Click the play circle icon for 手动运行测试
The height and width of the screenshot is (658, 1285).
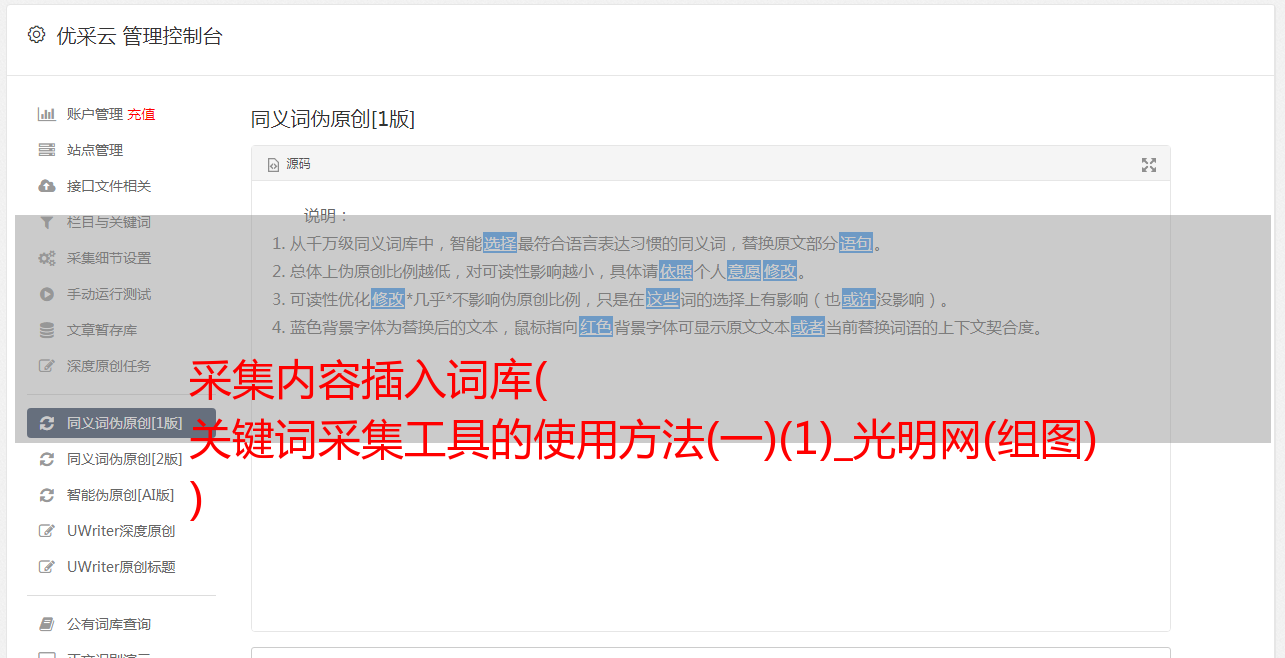coord(46,294)
